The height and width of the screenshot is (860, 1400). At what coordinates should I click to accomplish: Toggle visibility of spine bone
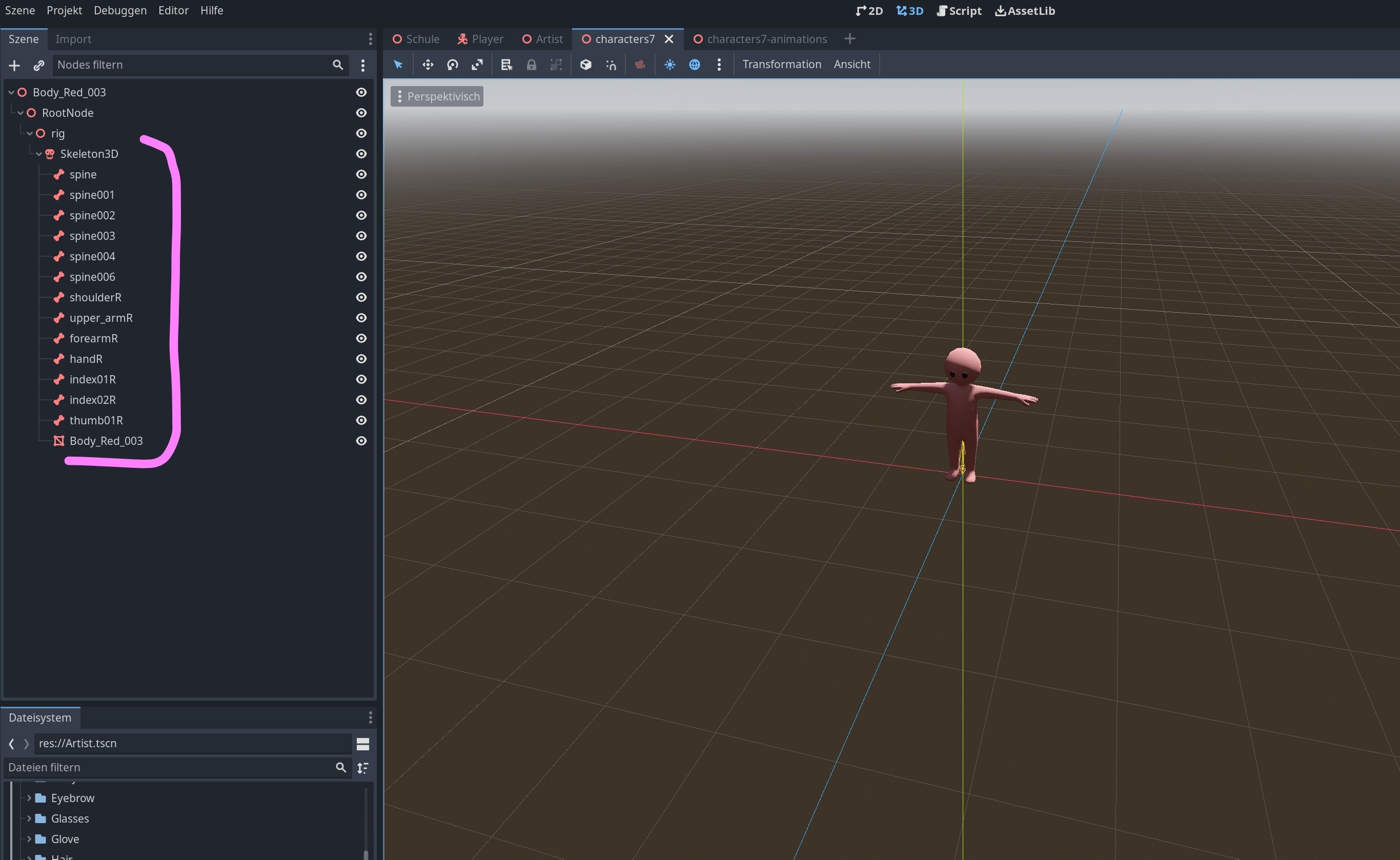[361, 174]
